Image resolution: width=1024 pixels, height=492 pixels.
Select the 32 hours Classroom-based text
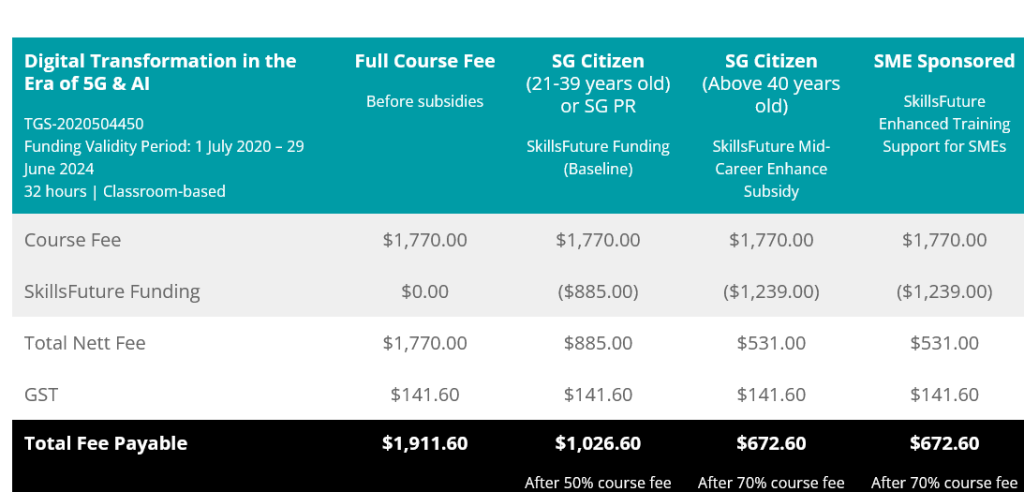coord(125,191)
